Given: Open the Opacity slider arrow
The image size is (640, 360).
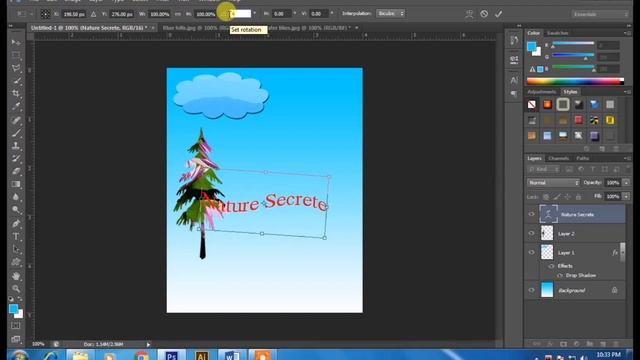Looking at the screenshot, I should click(626, 183).
